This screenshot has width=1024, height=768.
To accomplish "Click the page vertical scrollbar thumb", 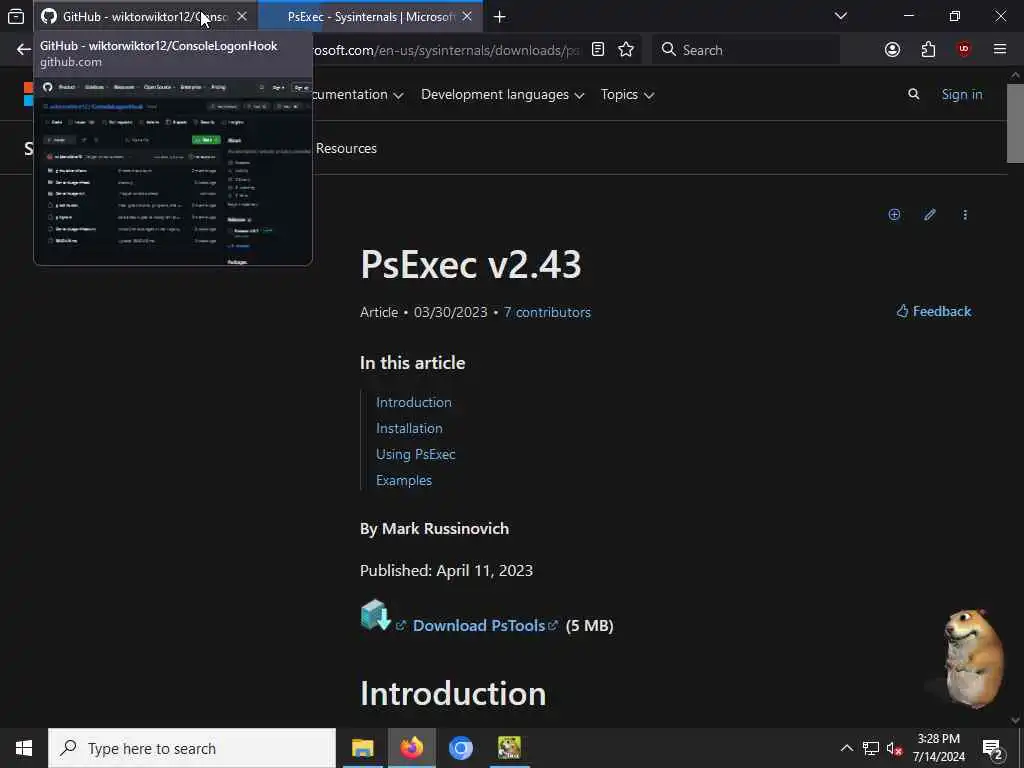I will click(x=1015, y=123).
